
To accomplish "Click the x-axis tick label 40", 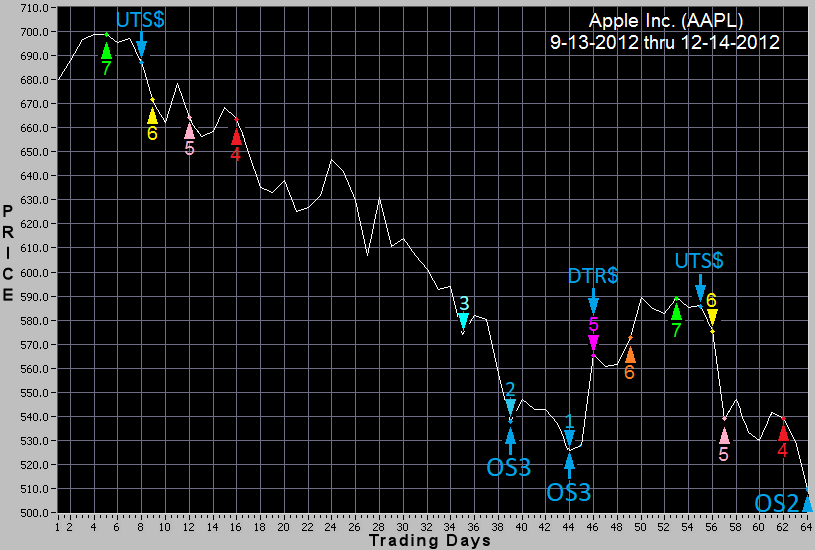I will (x=521, y=527).
